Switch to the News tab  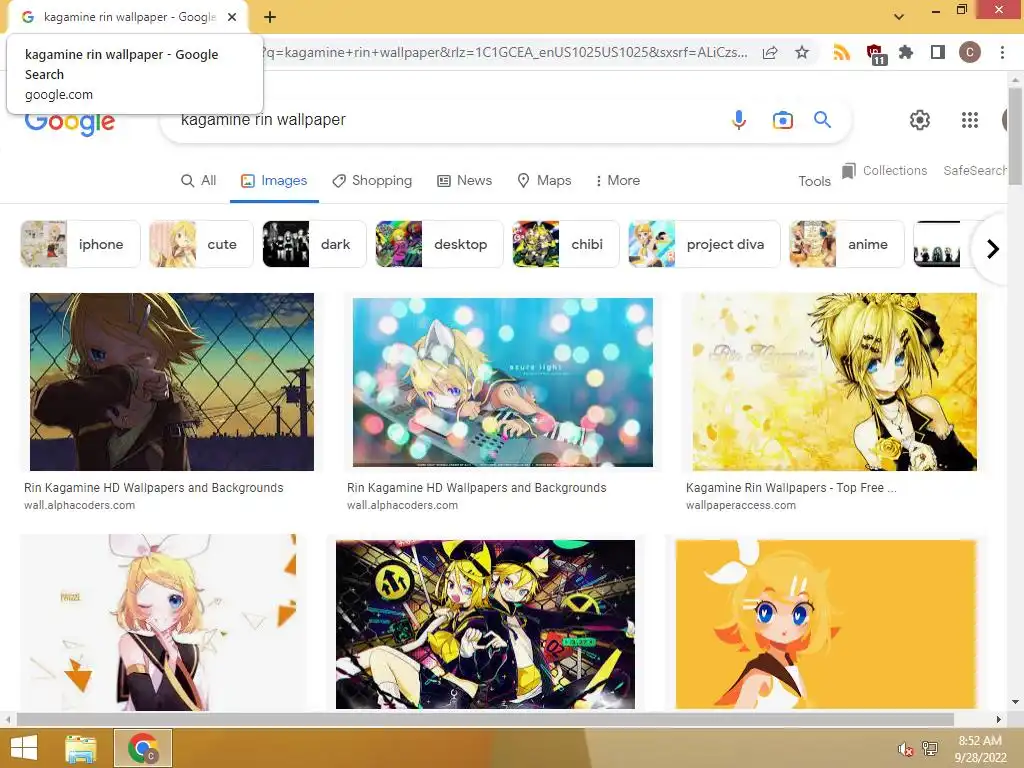pyautogui.click(x=464, y=181)
